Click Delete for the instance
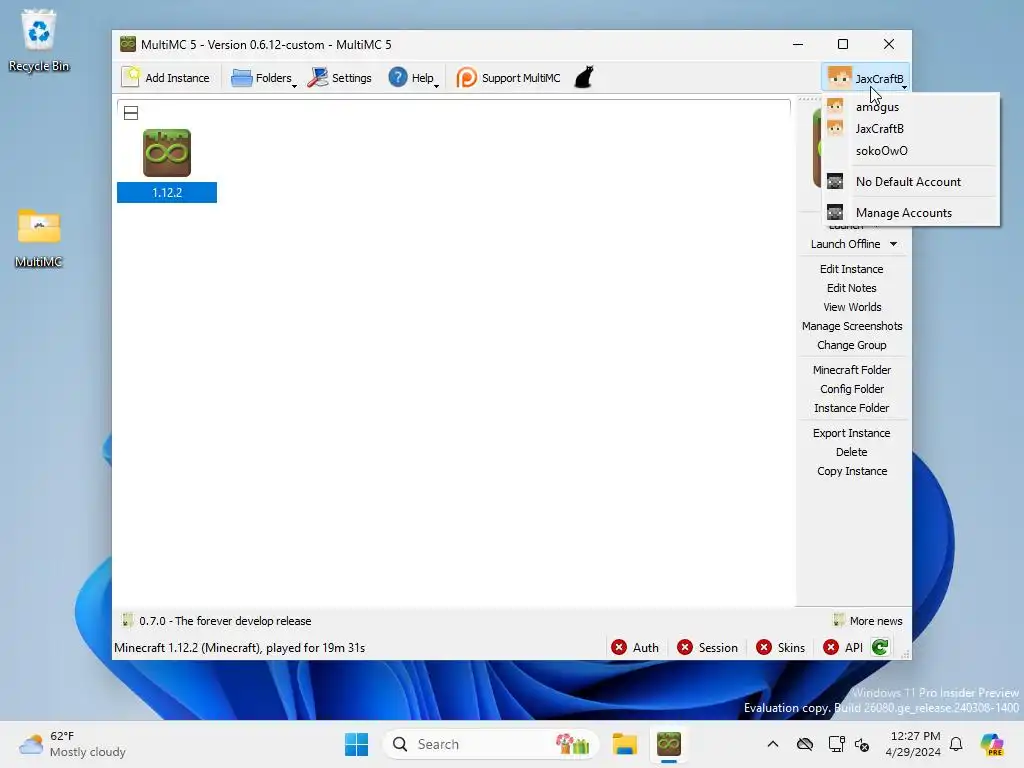The image size is (1024, 768). 852,452
